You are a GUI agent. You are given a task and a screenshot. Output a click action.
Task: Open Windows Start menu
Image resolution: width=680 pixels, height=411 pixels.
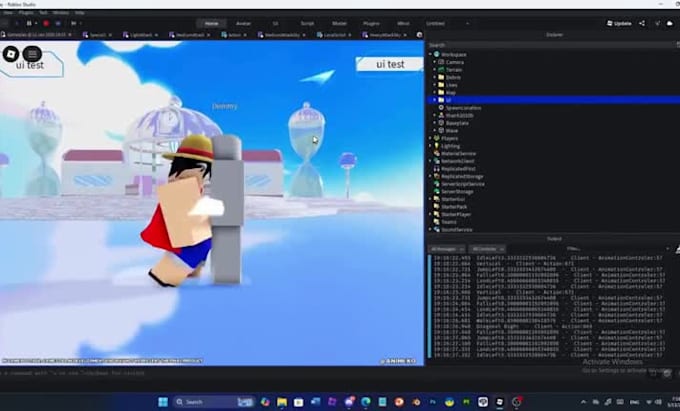[163, 402]
